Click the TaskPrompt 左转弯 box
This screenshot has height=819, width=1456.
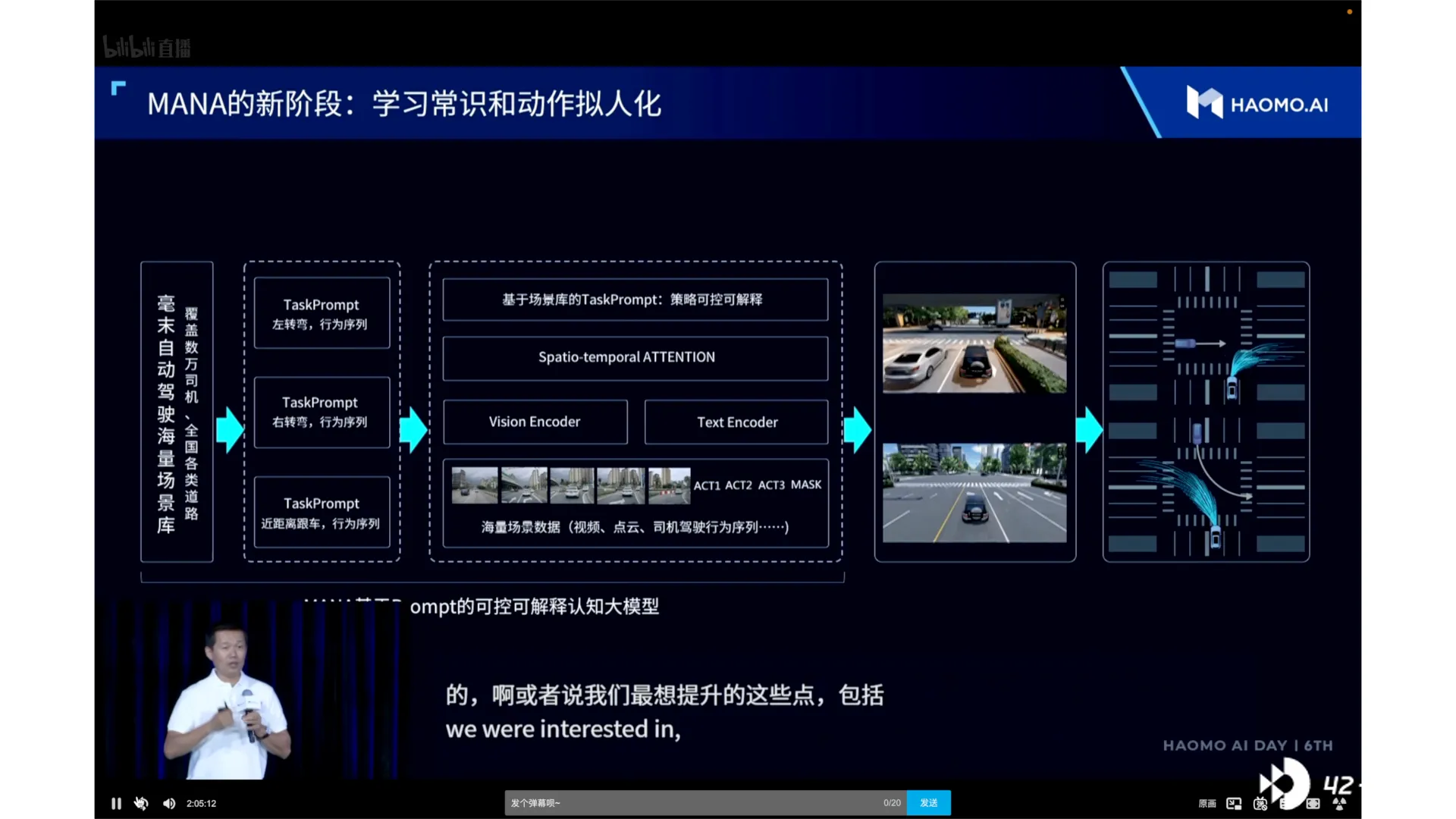coord(322,313)
